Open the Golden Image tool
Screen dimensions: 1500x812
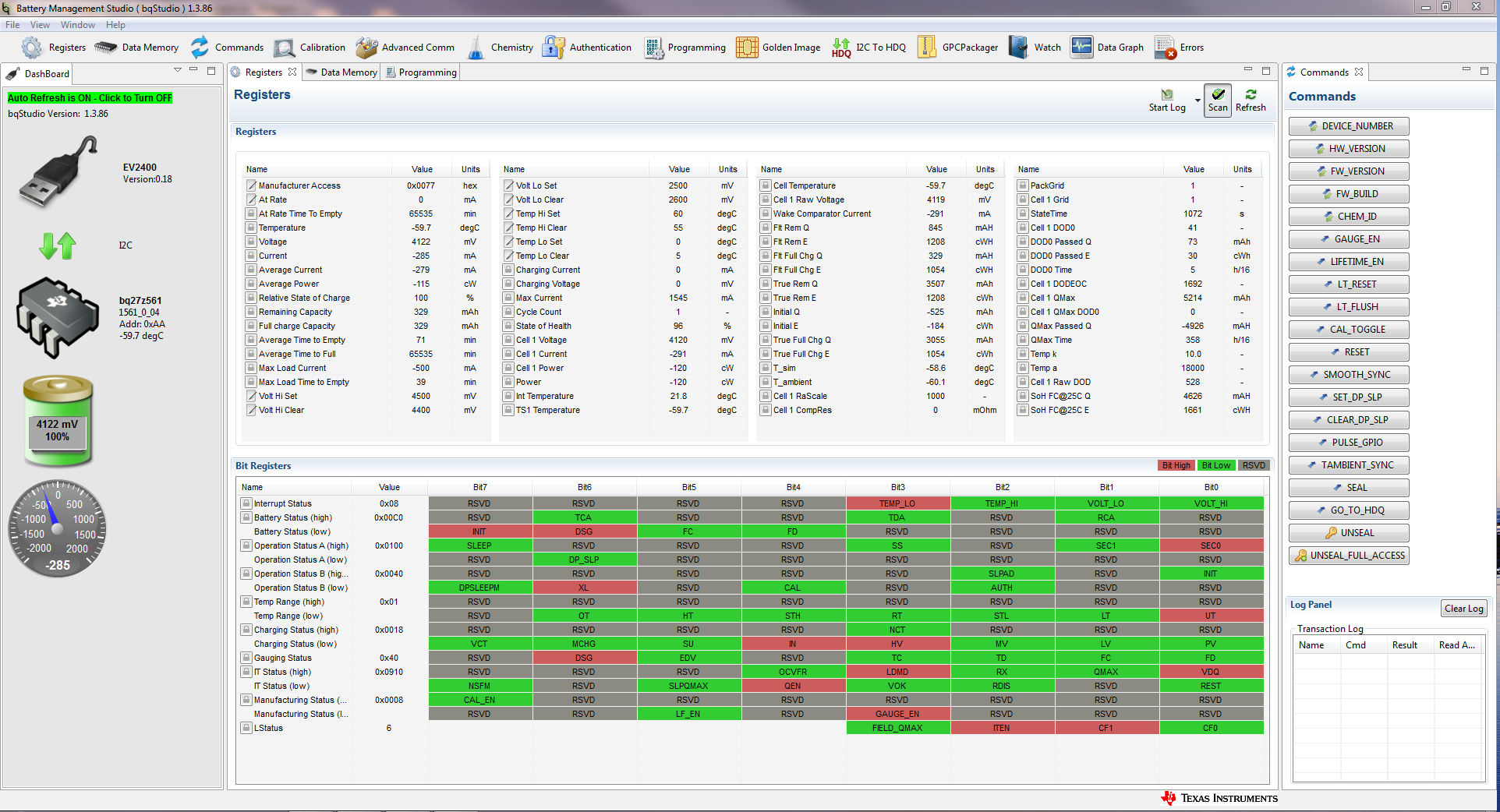(778, 48)
